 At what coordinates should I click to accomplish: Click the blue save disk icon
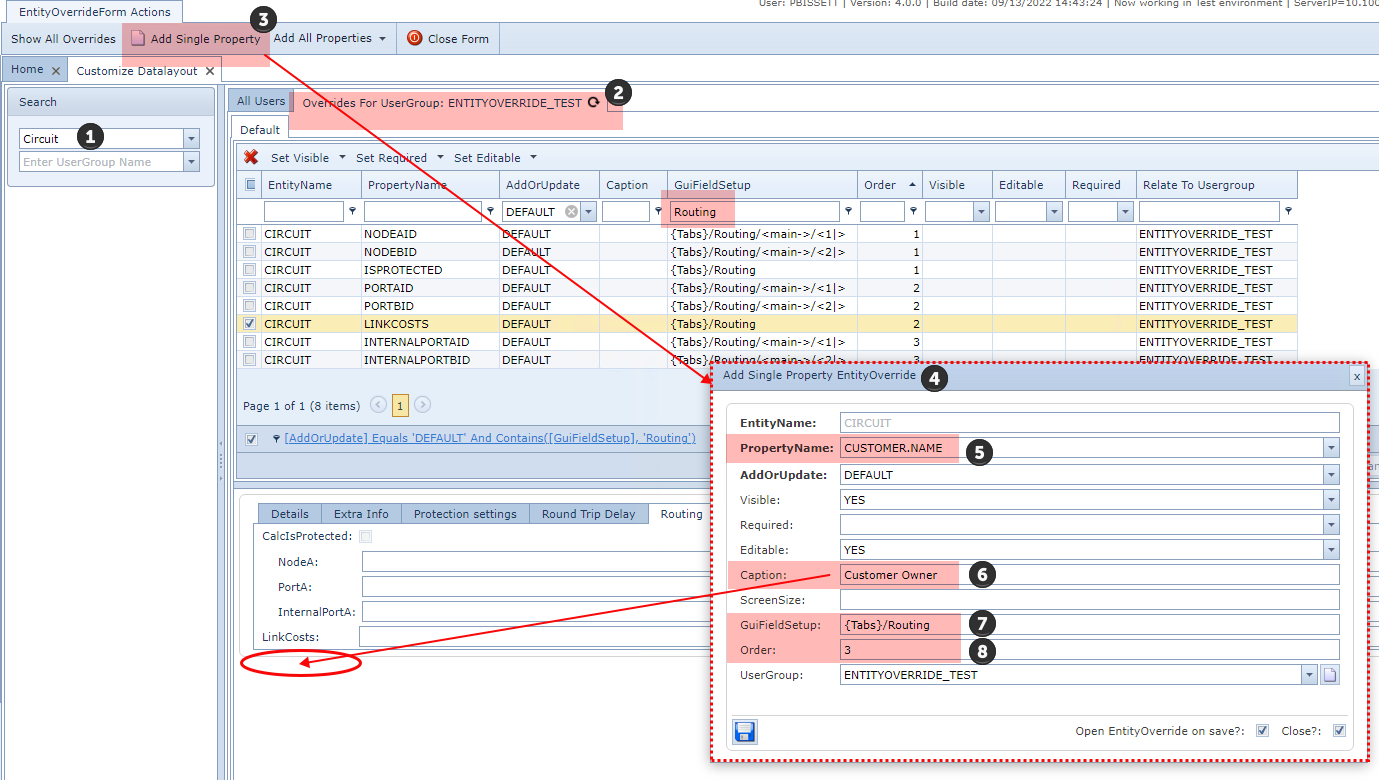[745, 732]
